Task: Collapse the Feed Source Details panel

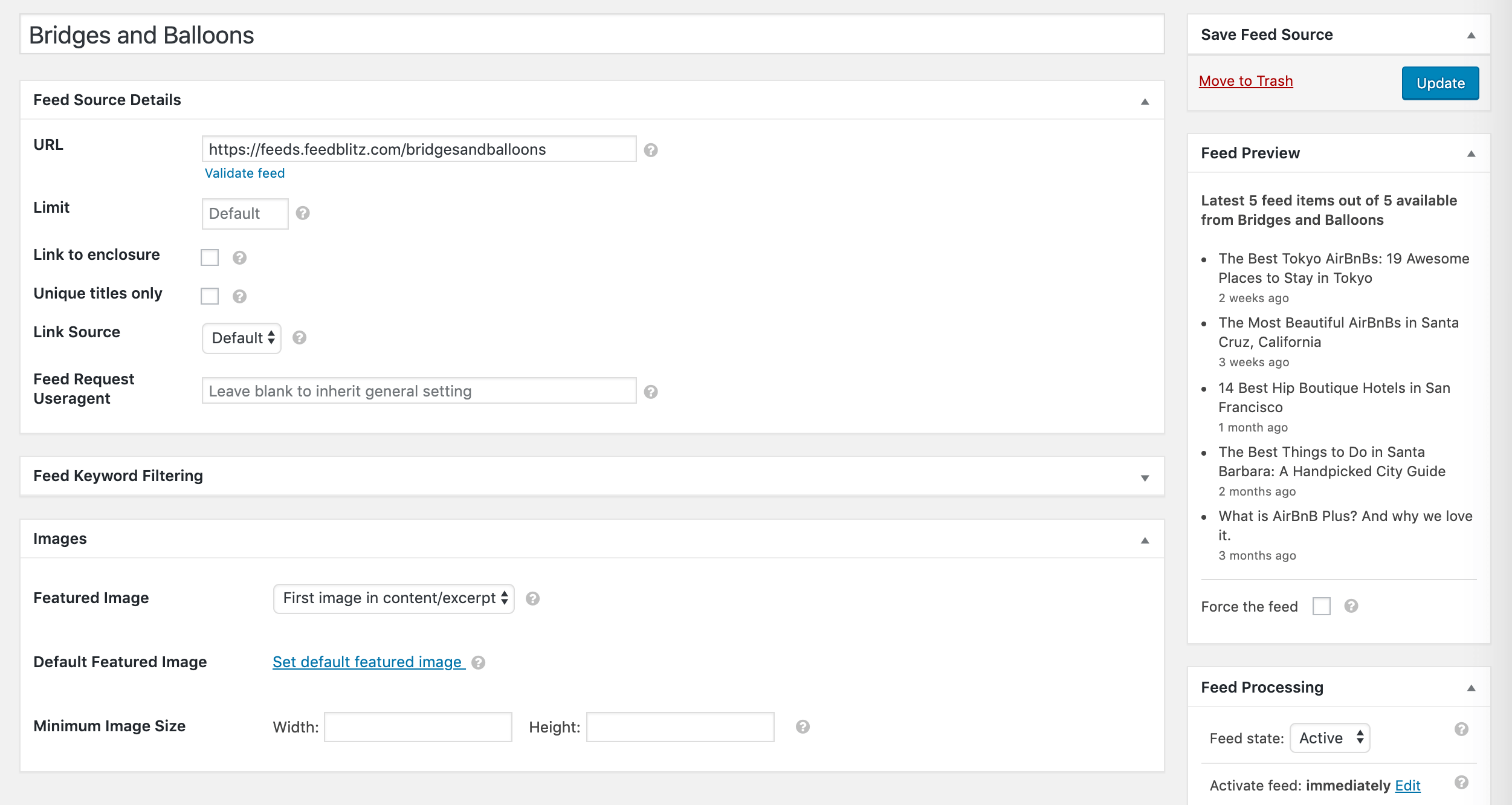Action: coord(1145,102)
